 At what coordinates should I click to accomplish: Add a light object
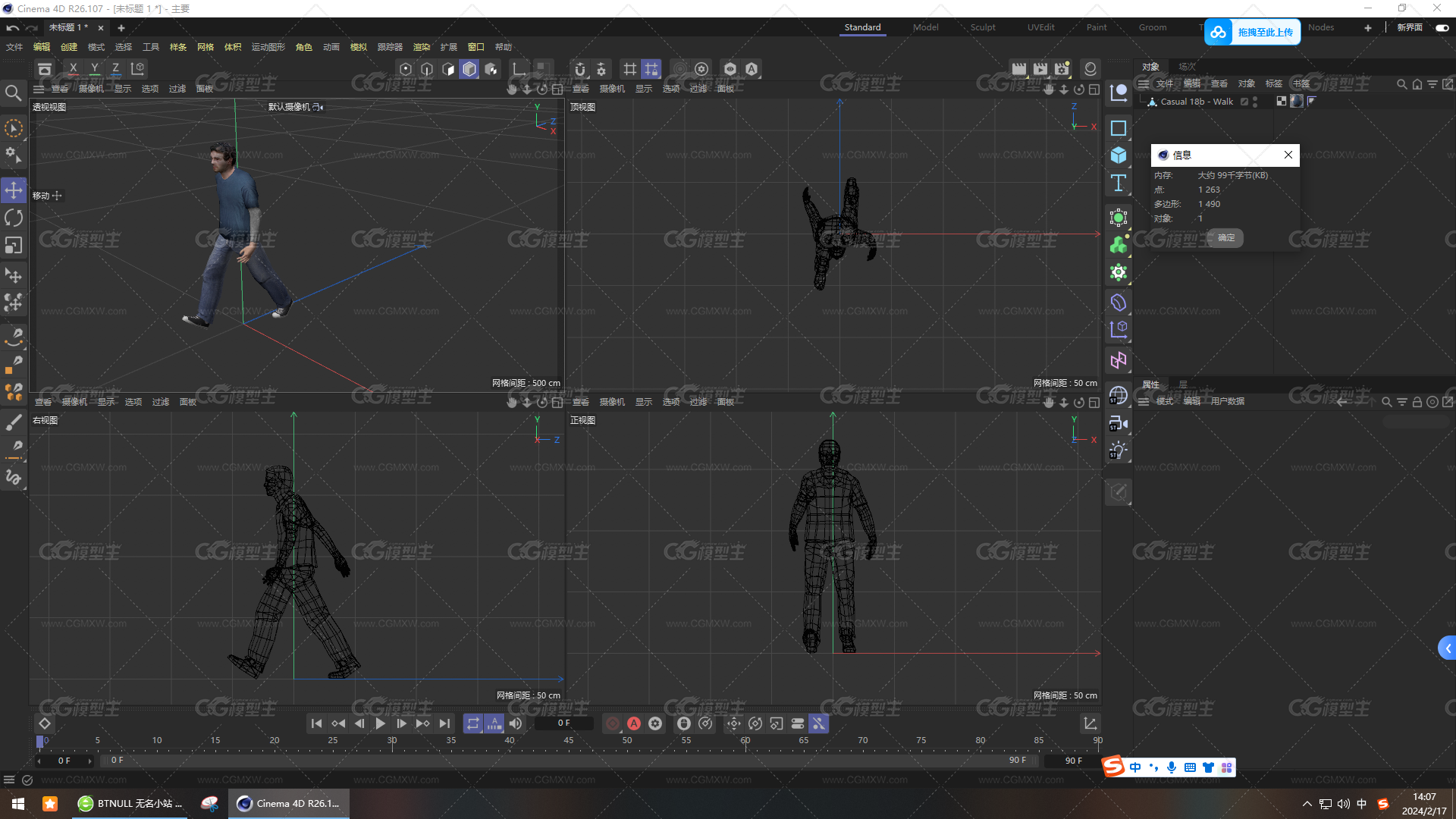[x=1119, y=450]
